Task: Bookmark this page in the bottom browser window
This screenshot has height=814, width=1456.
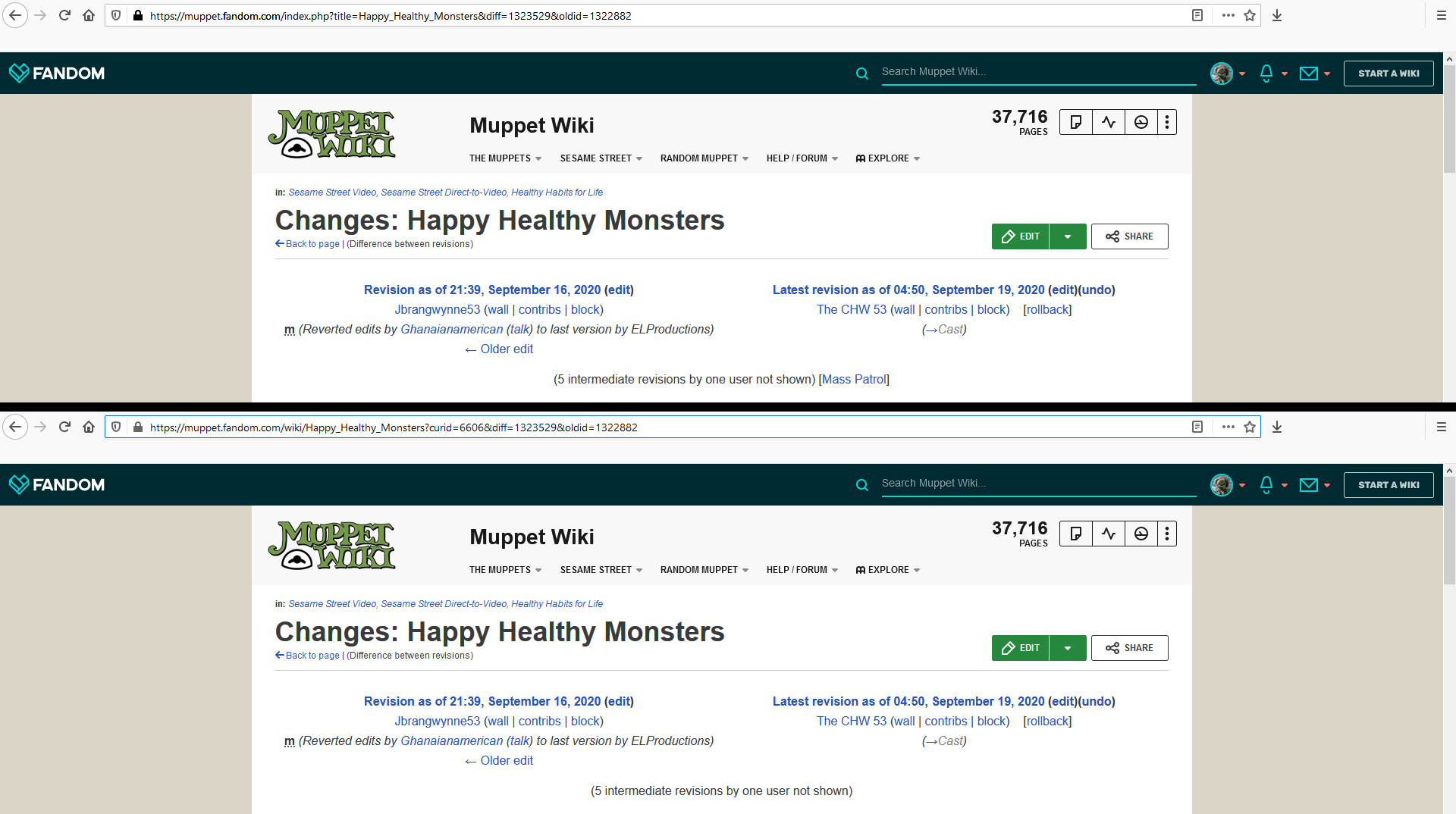Action: [1250, 427]
